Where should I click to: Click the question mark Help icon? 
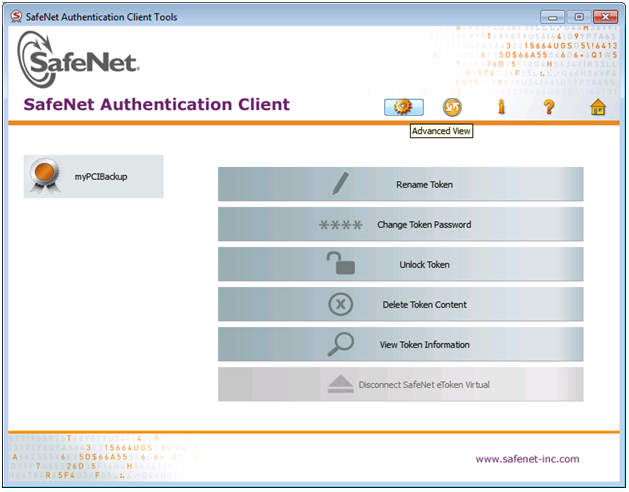click(x=549, y=107)
